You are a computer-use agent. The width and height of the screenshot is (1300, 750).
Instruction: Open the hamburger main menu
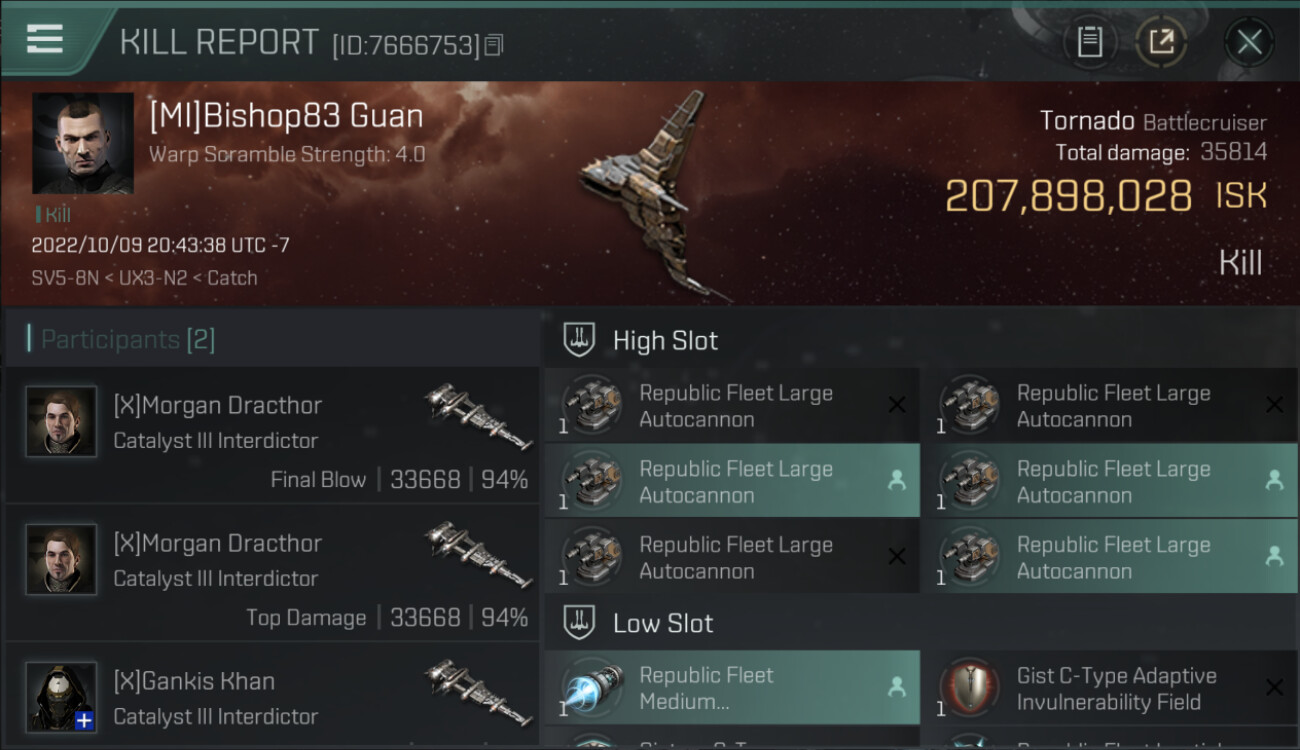click(45, 40)
